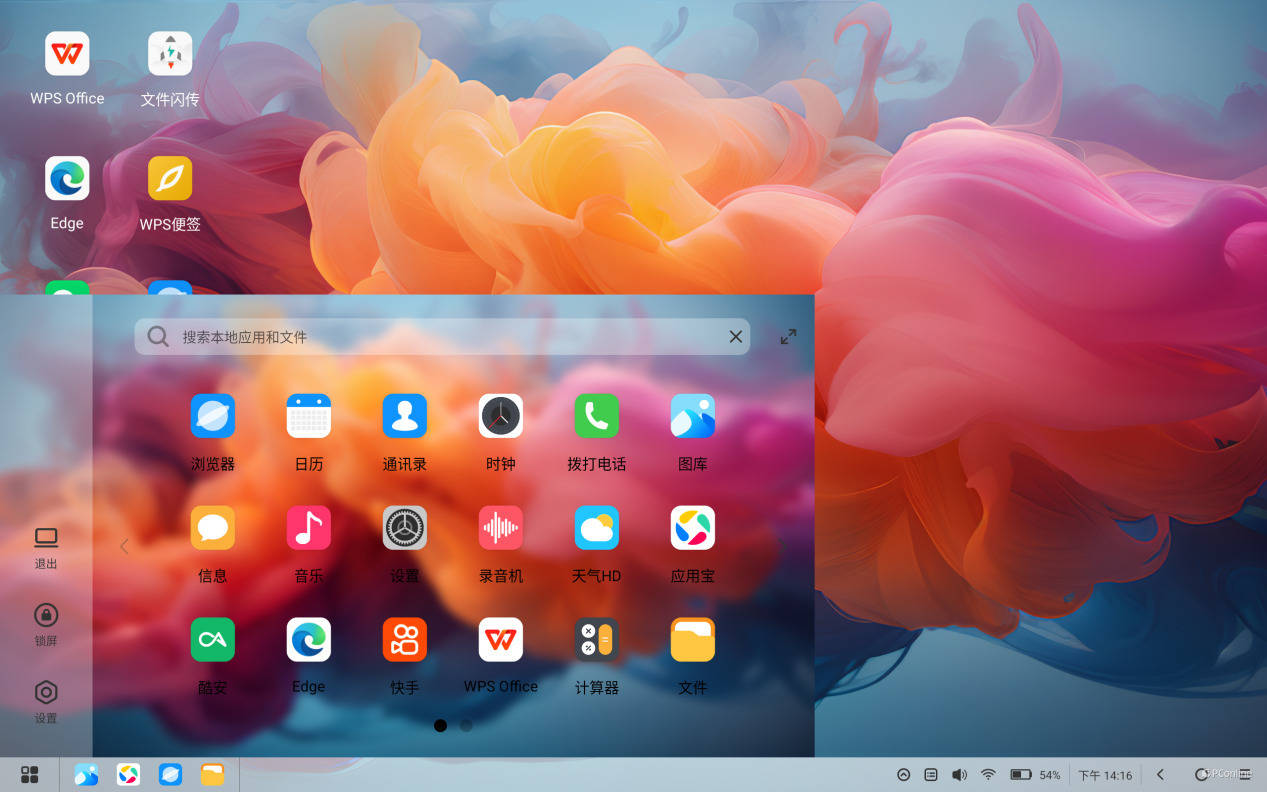Clear the search box with the X button
This screenshot has height=792, width=1267.
[735, 337]
